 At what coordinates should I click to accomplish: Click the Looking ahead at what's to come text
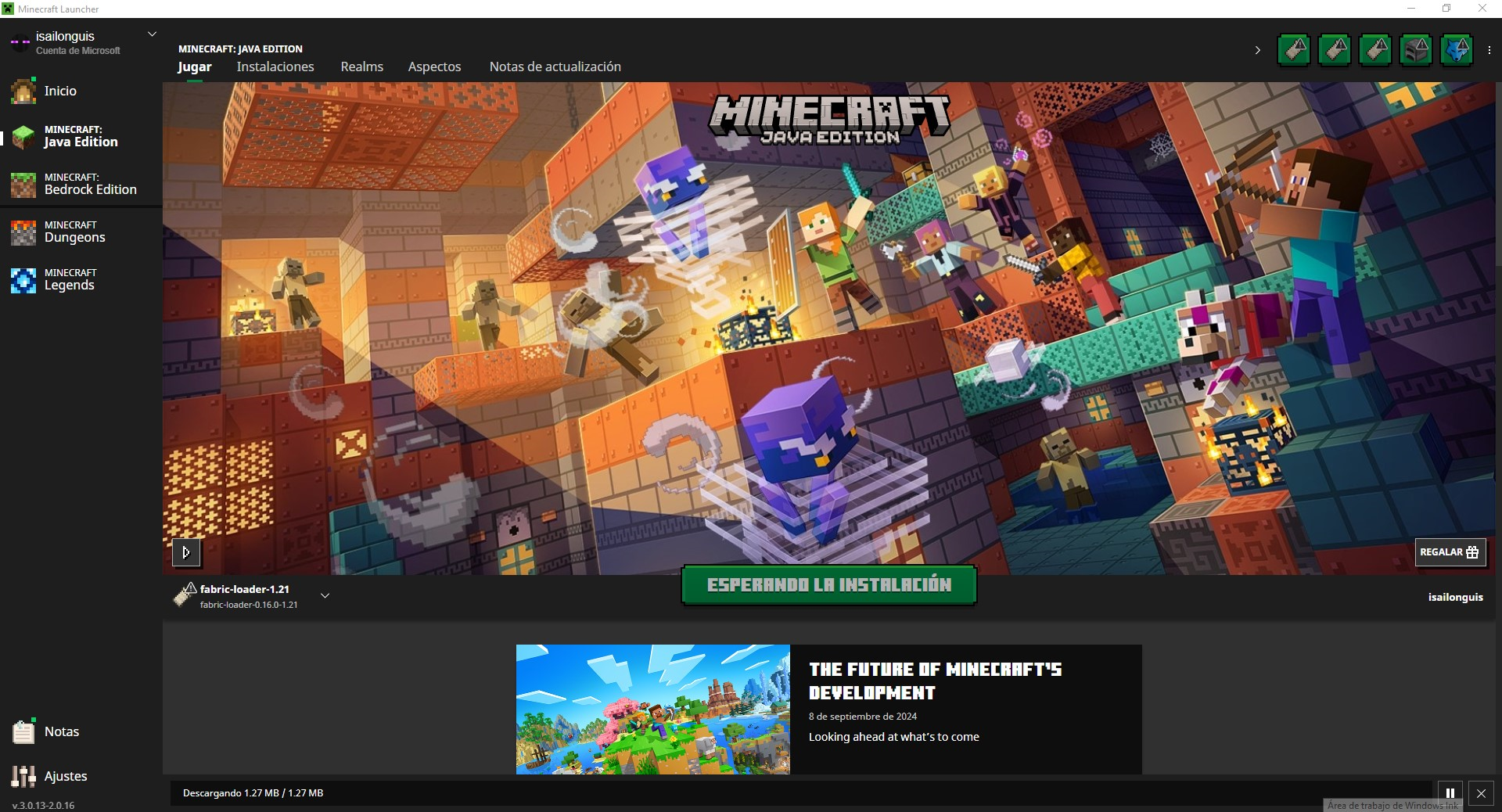tap(894, 737)
